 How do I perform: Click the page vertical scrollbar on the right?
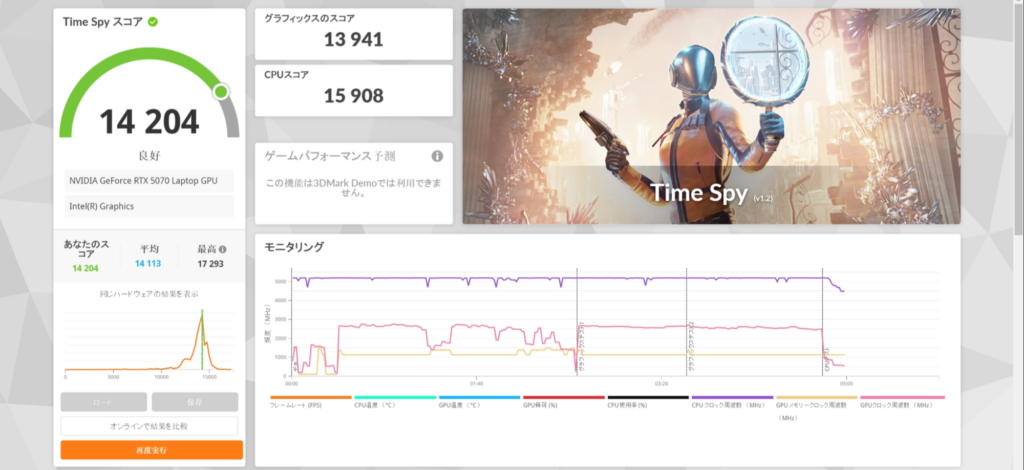coord(1021,118)
